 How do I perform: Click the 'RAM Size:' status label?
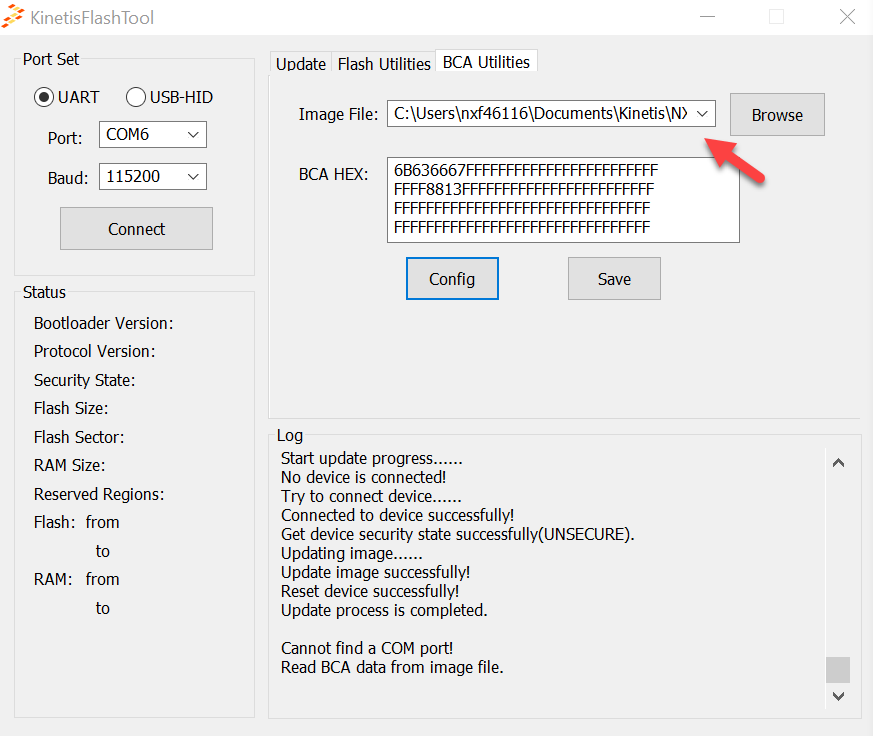(70, 465)
